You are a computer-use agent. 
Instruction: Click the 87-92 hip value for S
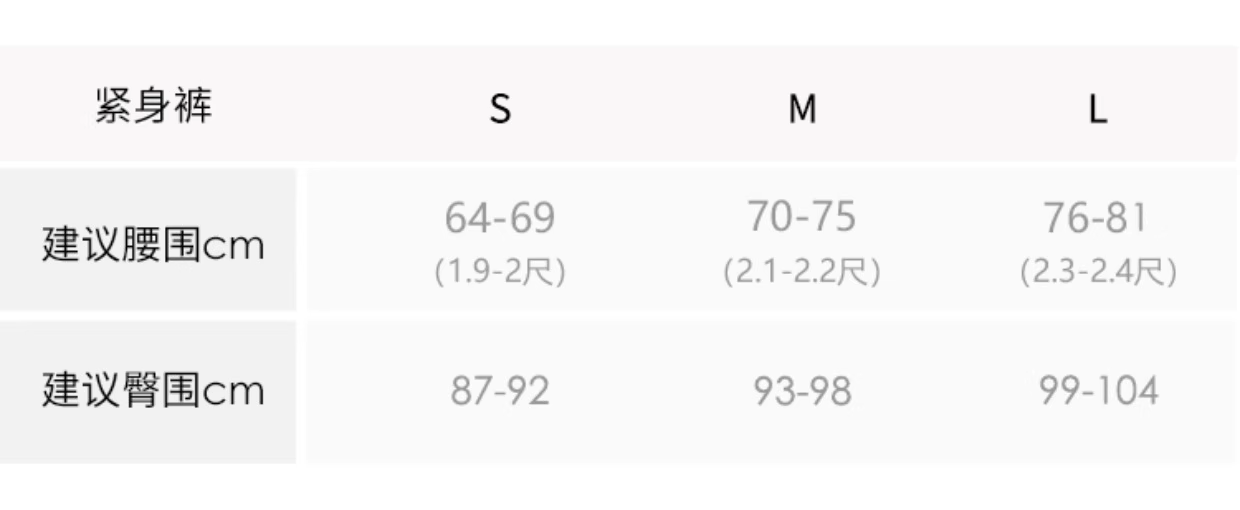coord(500,391)
